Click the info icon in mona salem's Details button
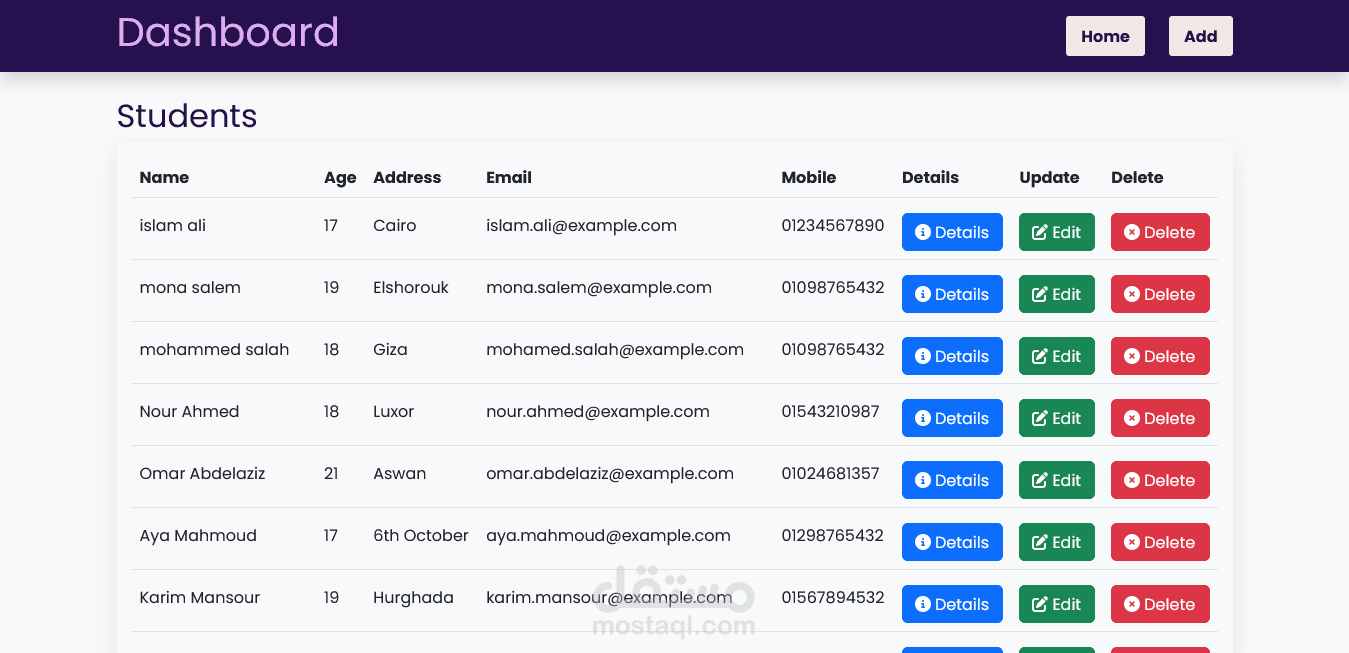The width and height of the screenshot is (1349, 653). [923, 294]
